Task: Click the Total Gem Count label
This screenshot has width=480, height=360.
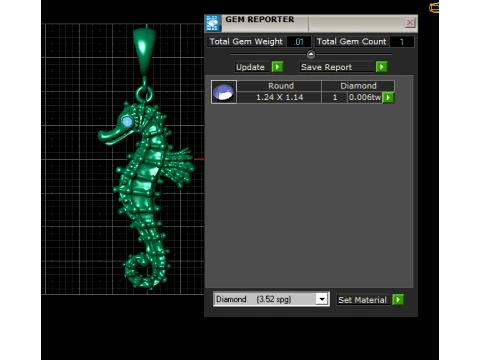Action: 351,42
